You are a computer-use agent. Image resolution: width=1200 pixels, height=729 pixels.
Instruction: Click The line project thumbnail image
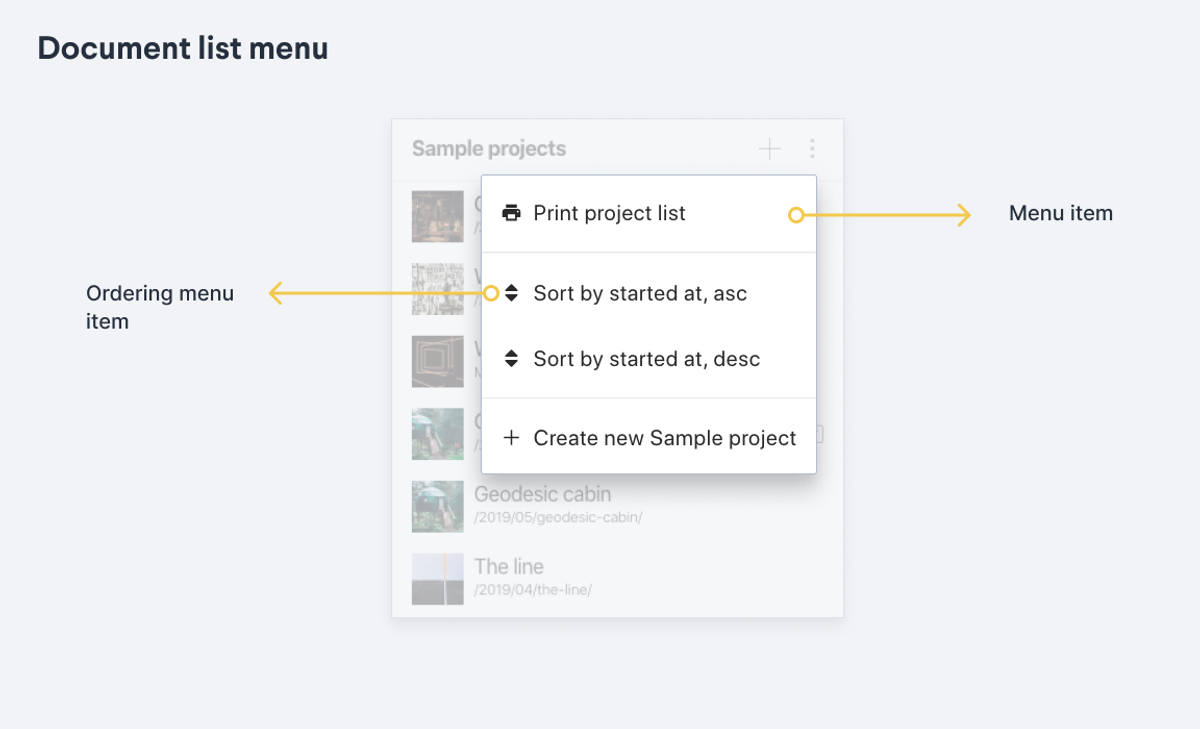437,578
